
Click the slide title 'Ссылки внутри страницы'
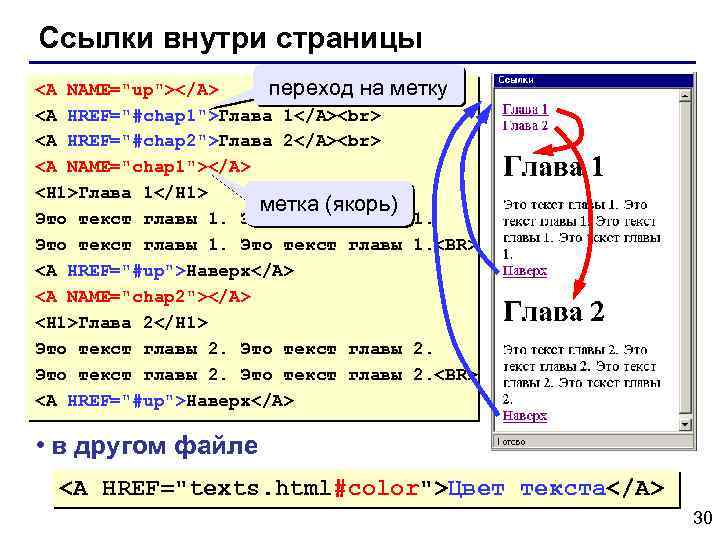point(231,38)
